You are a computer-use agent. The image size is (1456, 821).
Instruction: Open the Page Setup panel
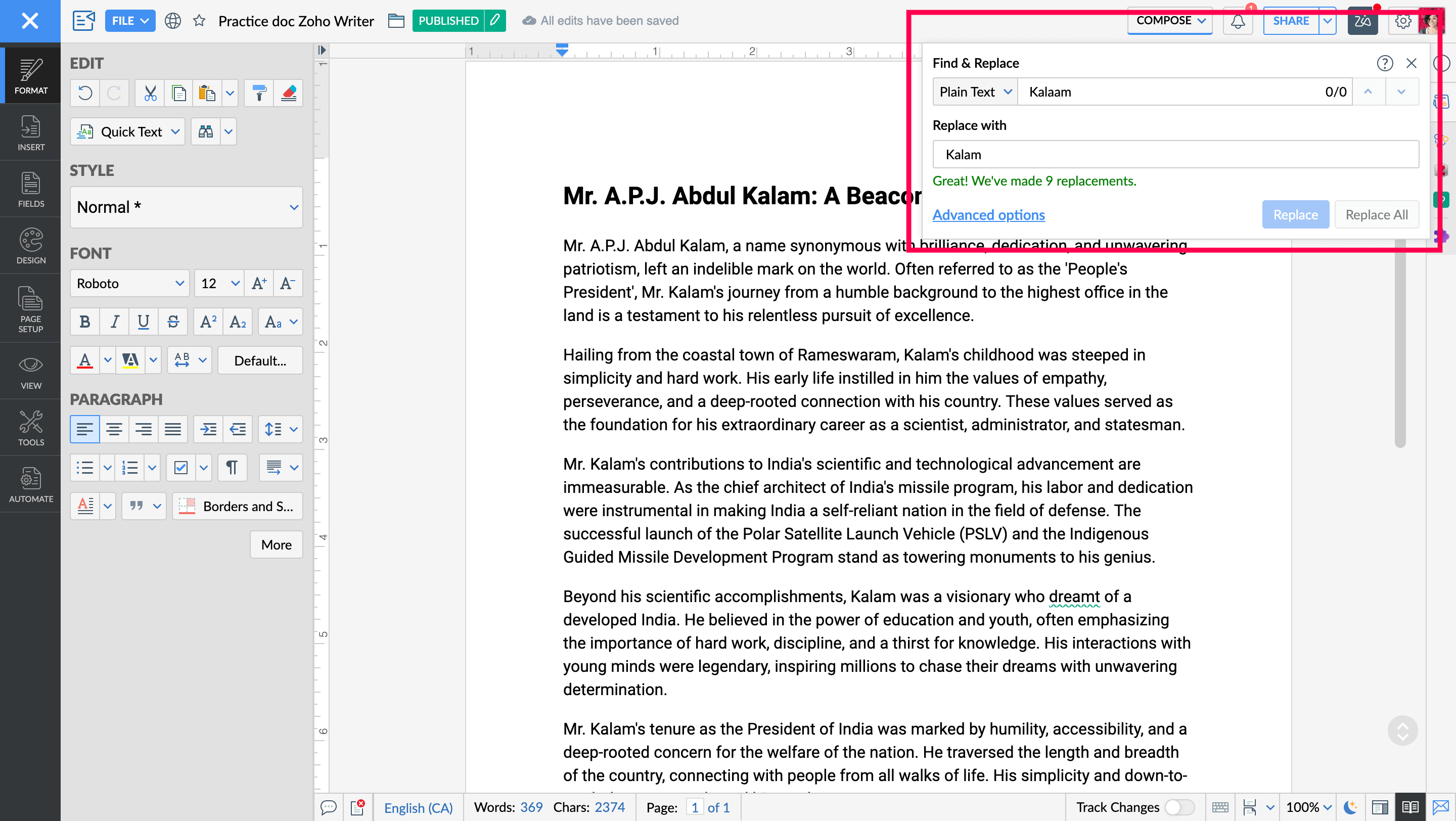click(x=30, y=308)
